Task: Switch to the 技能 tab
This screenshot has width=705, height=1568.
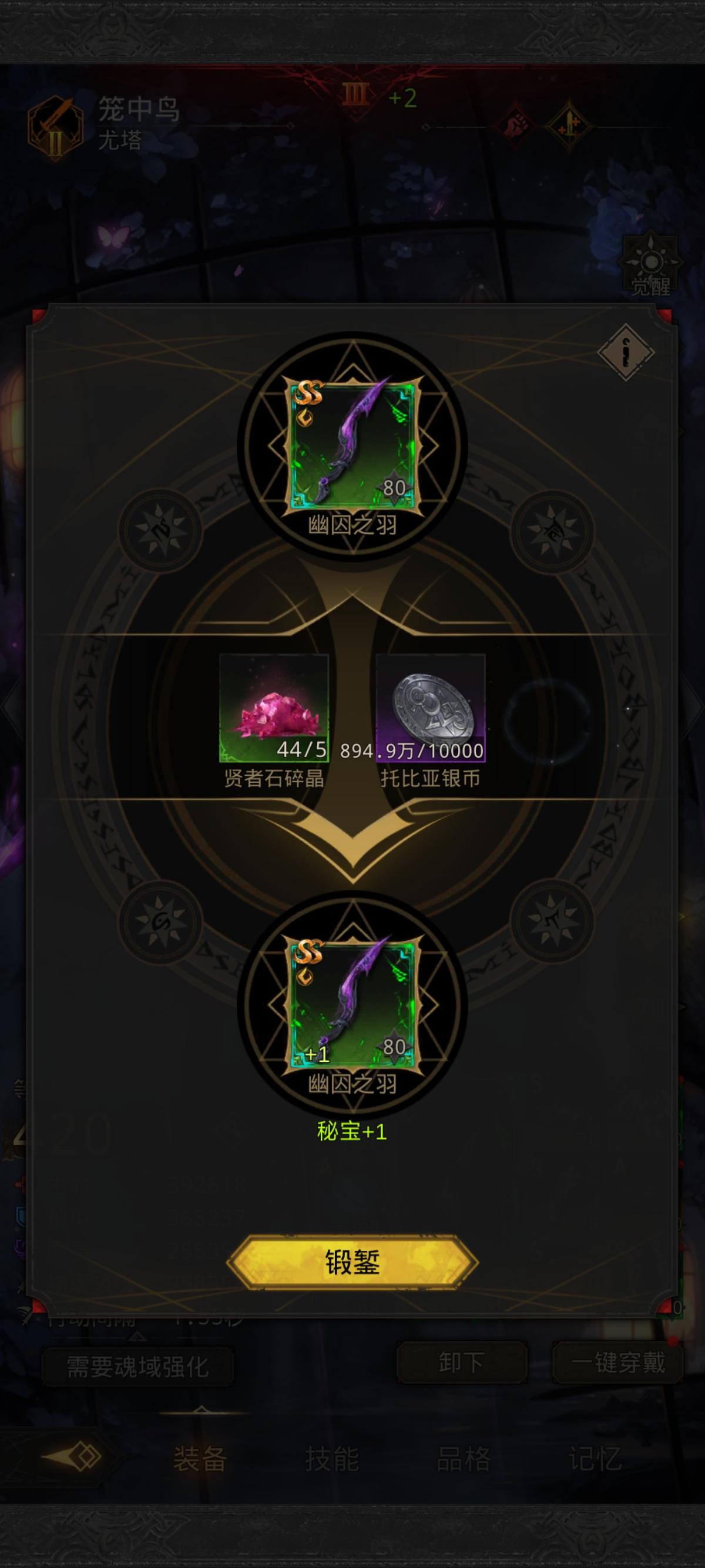Action: (332, 1459)
